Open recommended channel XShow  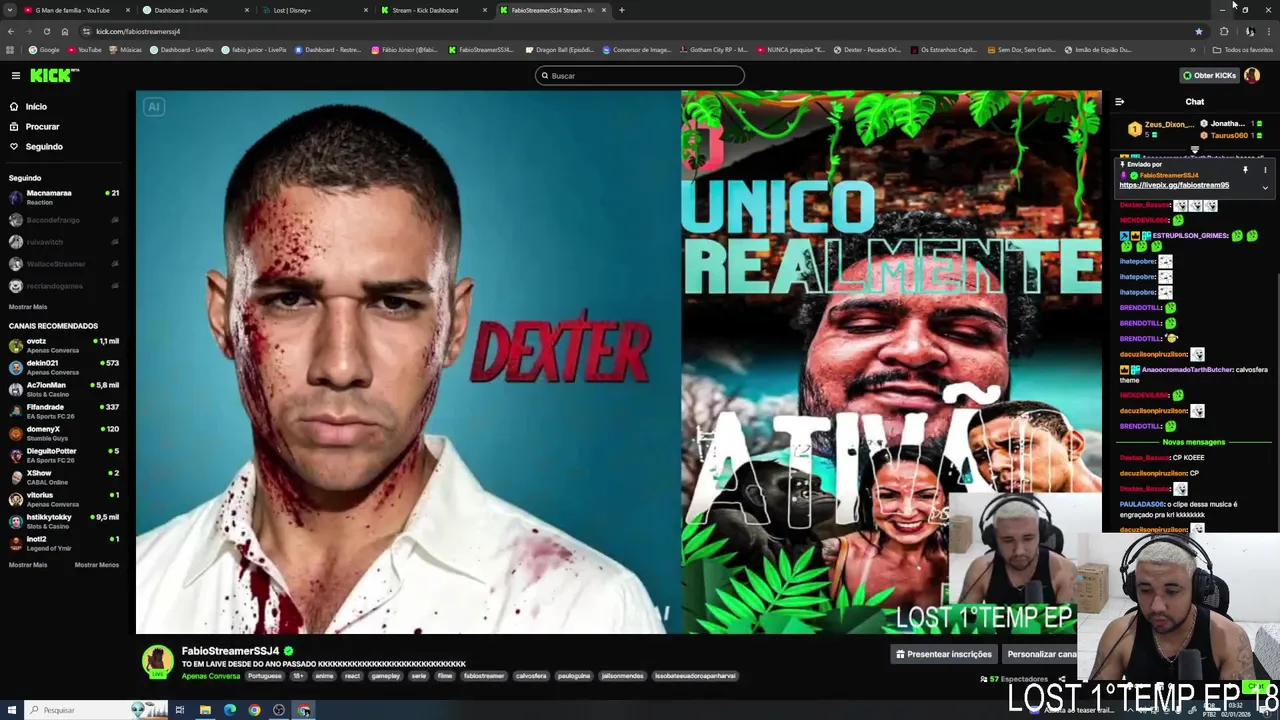click(64, 477)
